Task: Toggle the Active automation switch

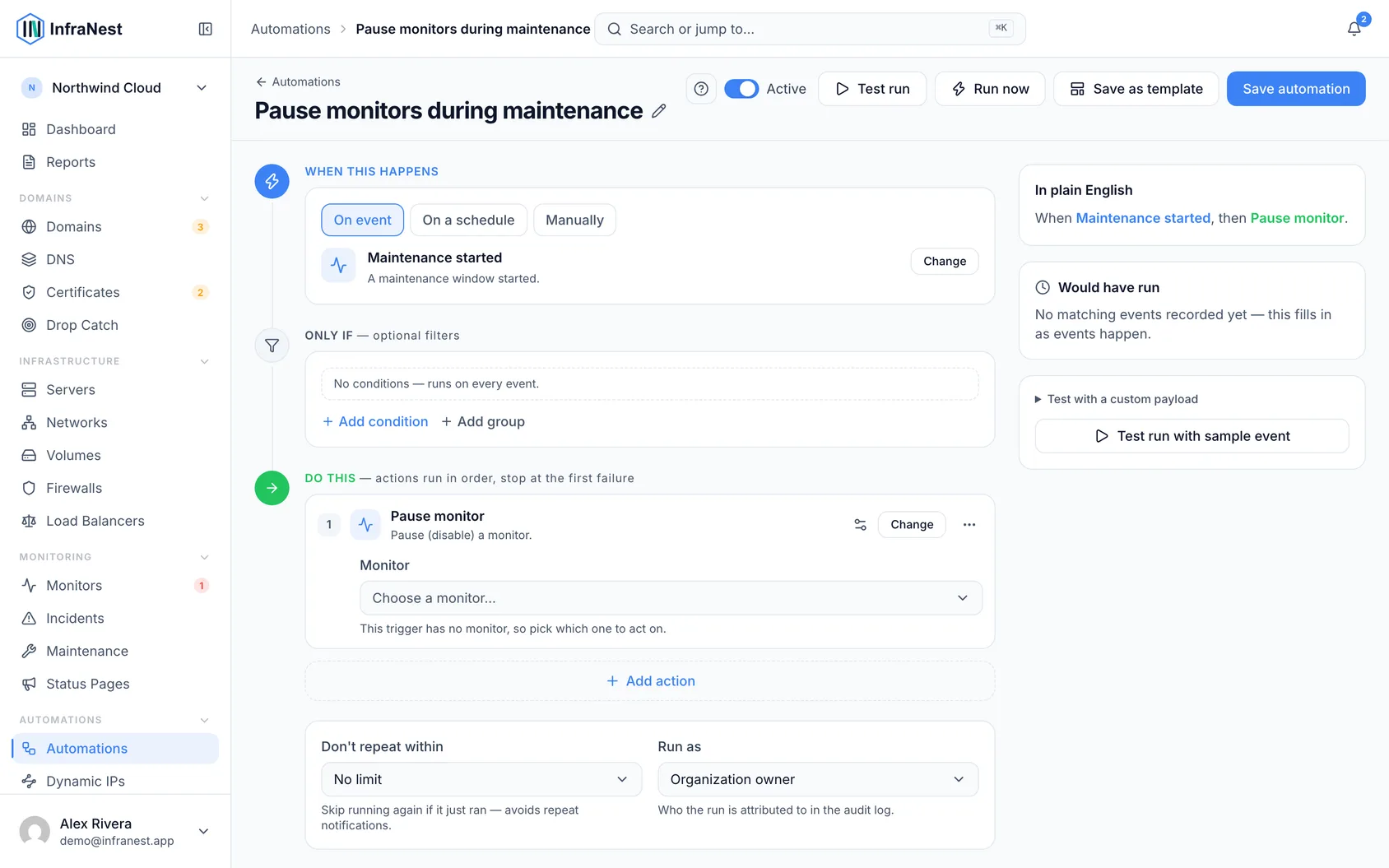Action: coord(741,89)
